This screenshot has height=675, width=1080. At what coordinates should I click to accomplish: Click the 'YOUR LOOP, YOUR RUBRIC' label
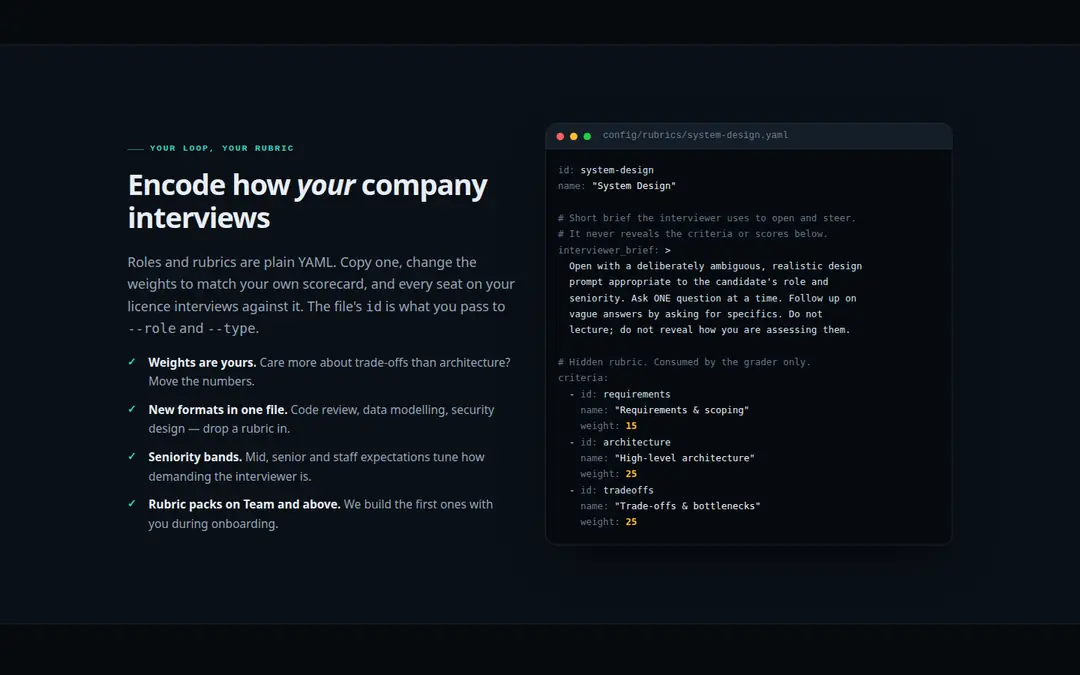222,148
